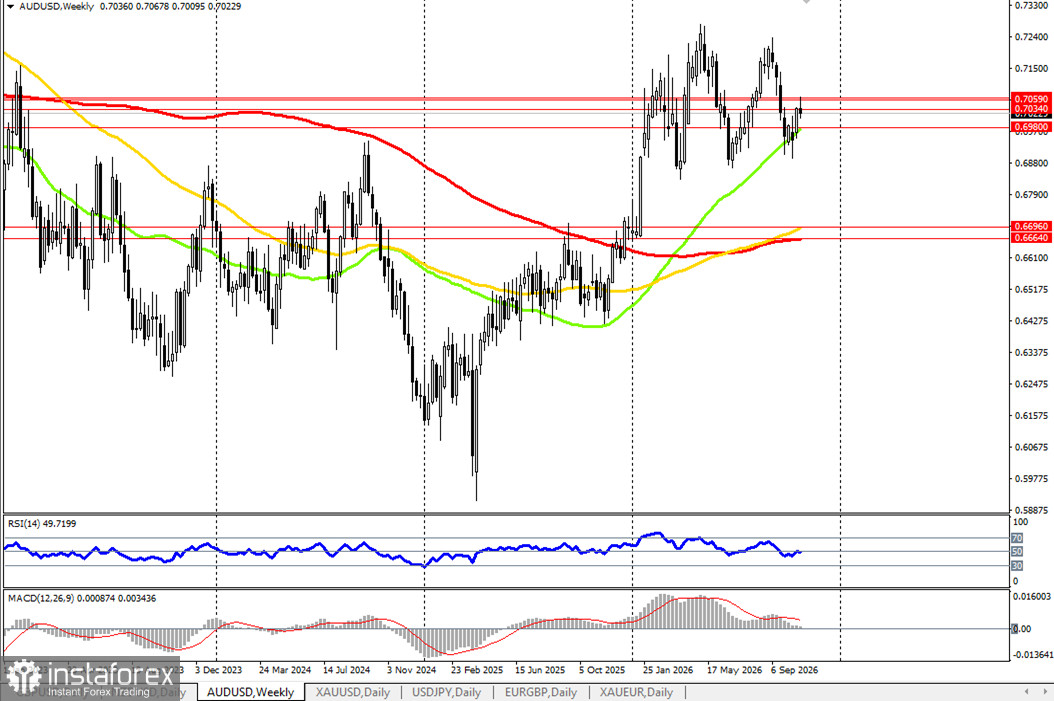The height and width of the screenshot is (701, 1054).
Task: Click the 23 Feb 2025 date label
Action: 477,670
